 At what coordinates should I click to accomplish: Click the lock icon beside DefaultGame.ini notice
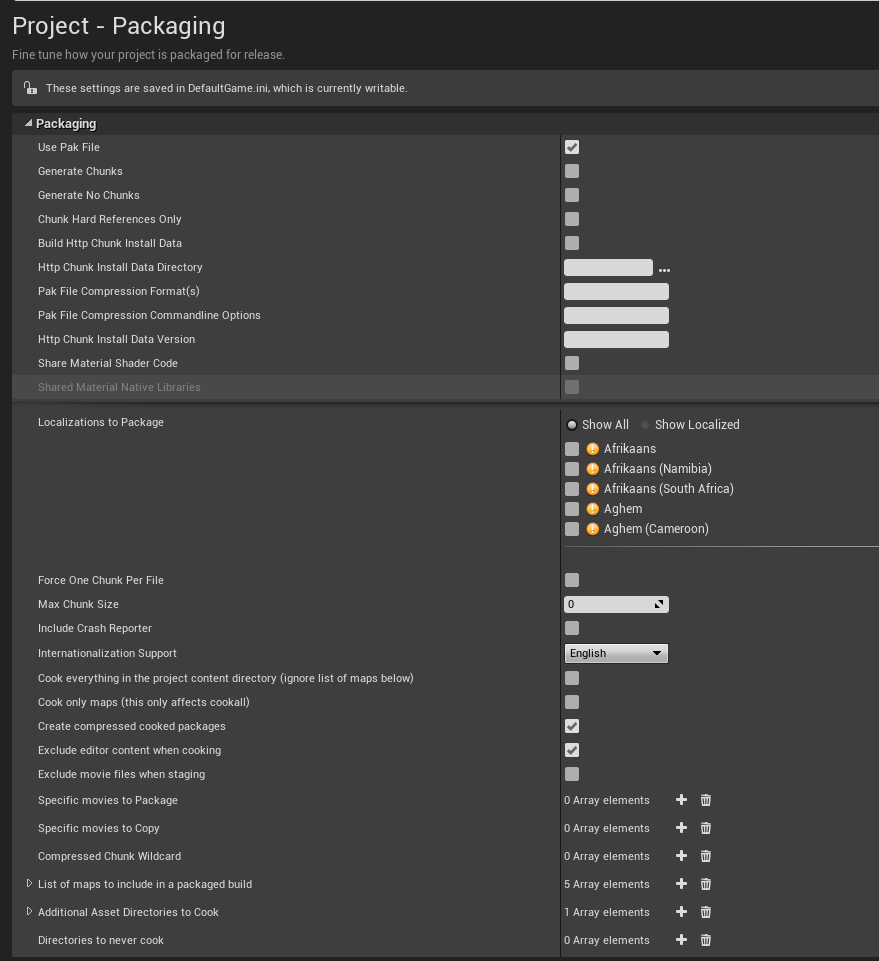[30, 88]
